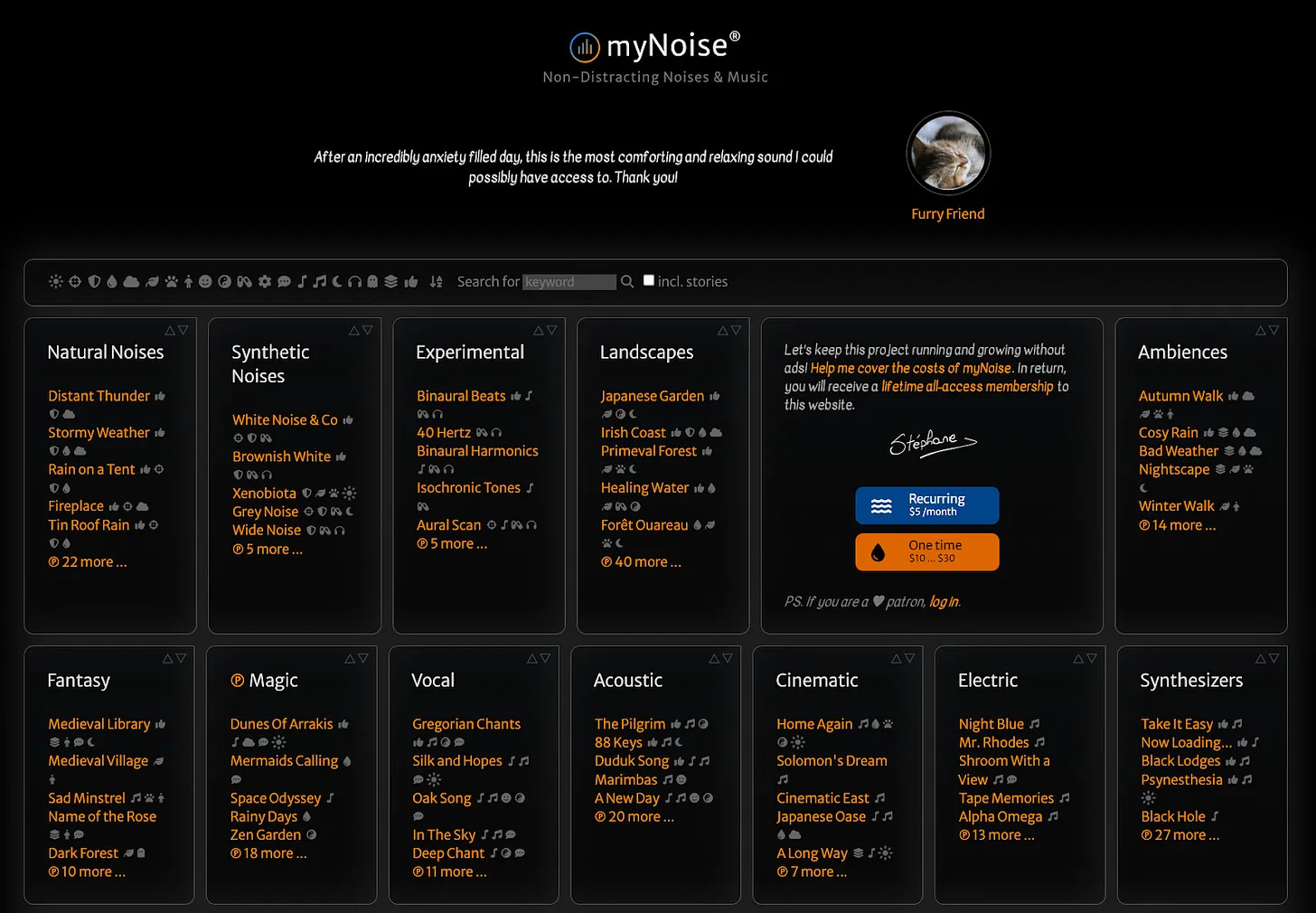Filter by stacked layers icon in toolbar
The height and width of the screenshot is (913, 1316).
coord(390,281)
